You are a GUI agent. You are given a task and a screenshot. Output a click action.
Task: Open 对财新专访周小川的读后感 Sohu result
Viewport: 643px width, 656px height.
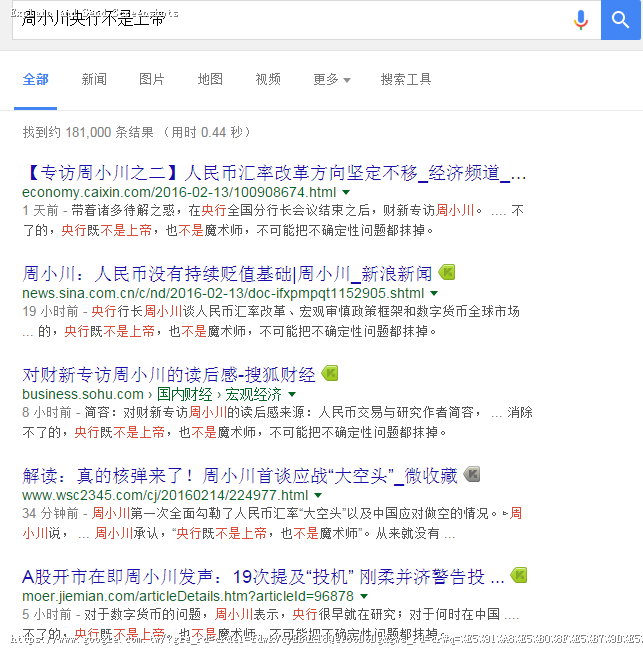(x=169, y=374)
